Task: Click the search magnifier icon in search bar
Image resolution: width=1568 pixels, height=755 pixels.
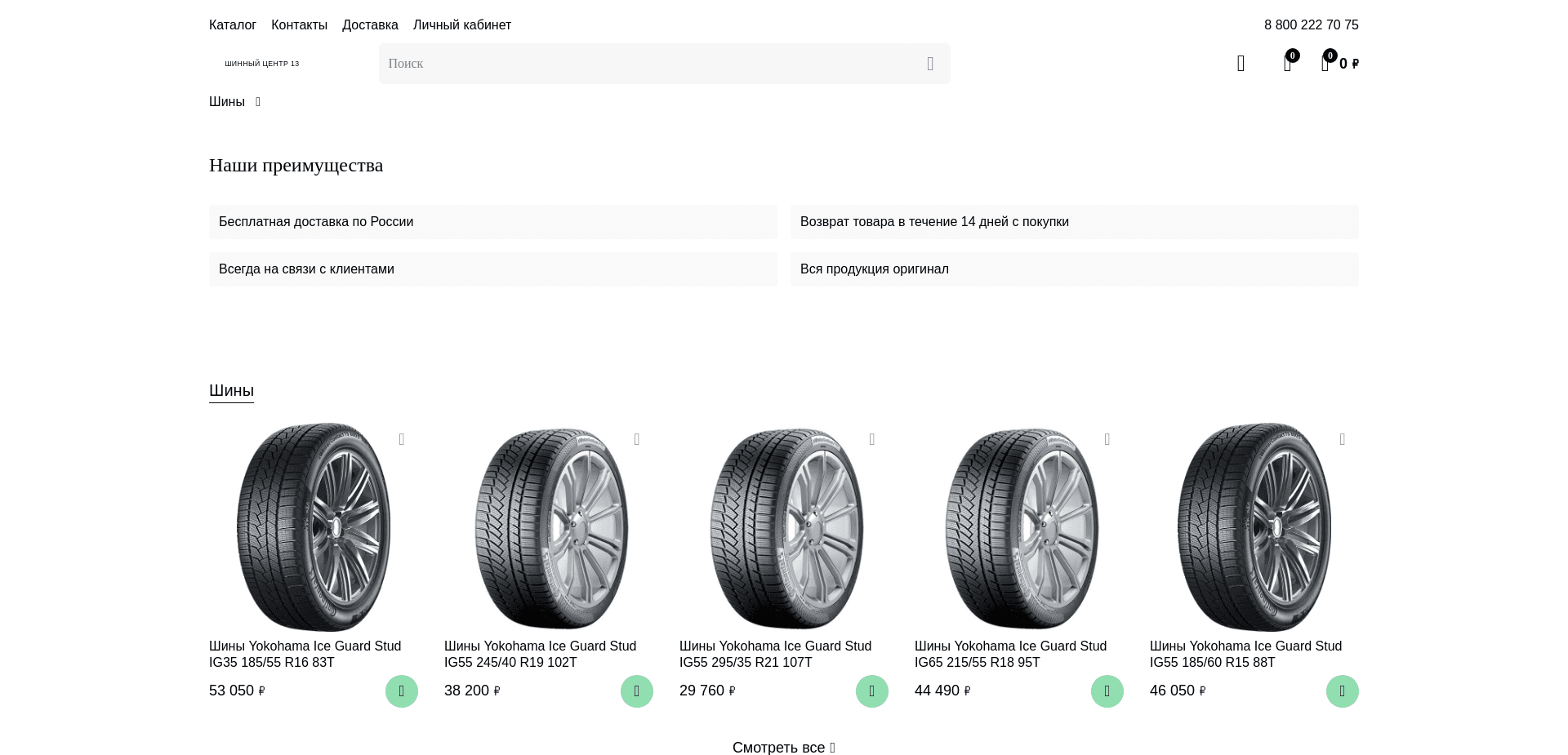Action: 930,64
